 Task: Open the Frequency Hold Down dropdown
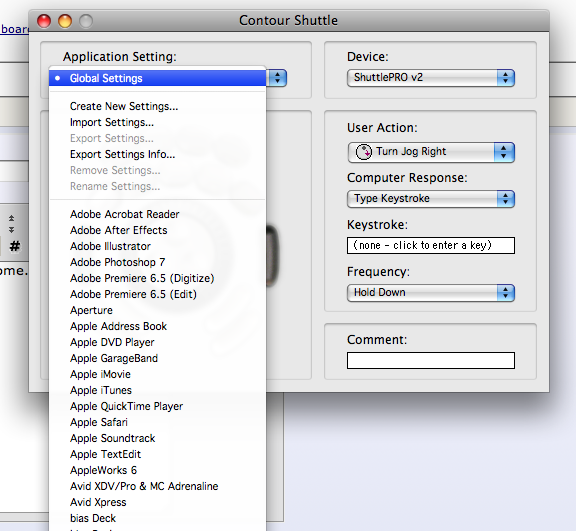pyautogui.click(x=431, y=293)
